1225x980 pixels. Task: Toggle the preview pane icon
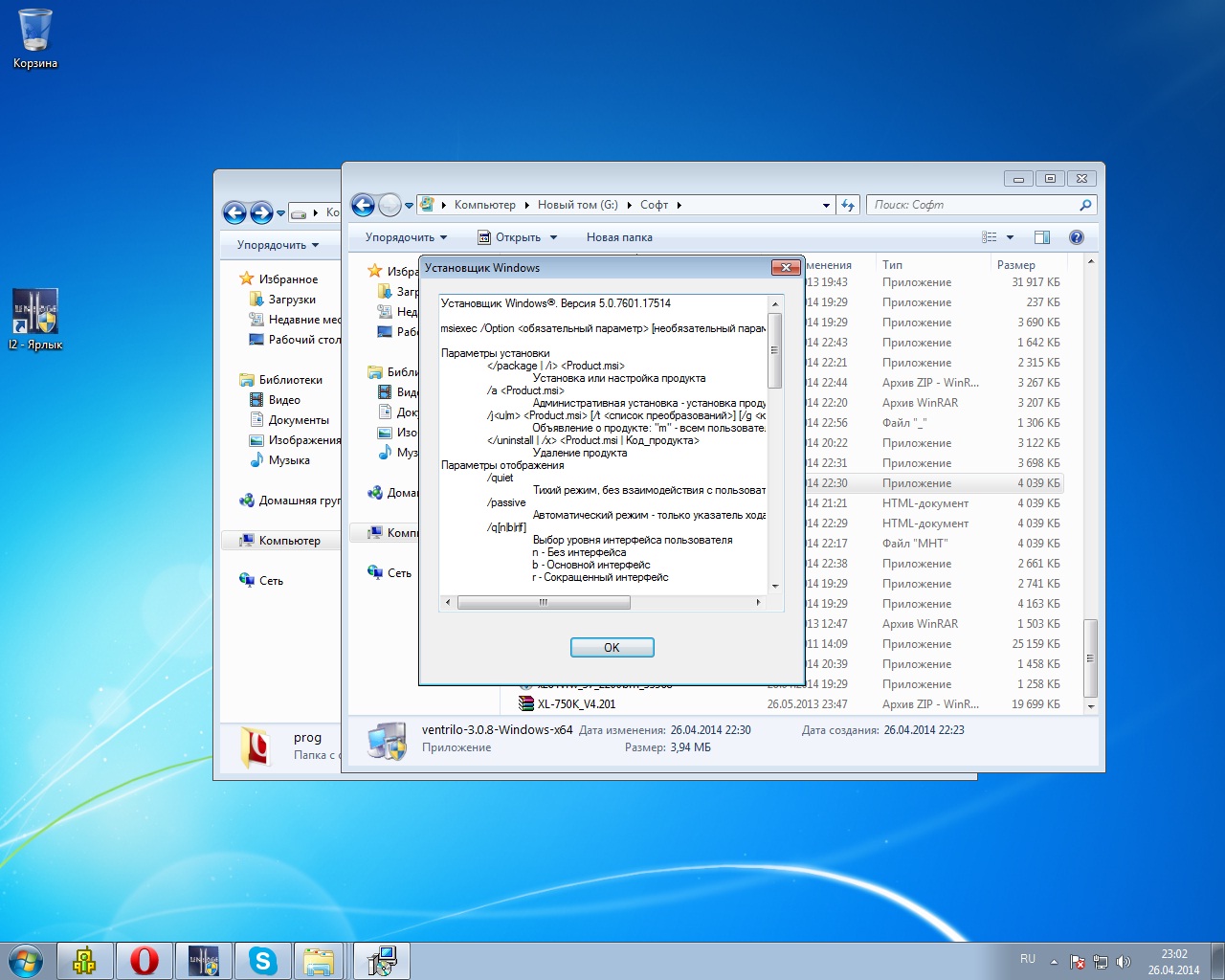[x=1042, y=237]
